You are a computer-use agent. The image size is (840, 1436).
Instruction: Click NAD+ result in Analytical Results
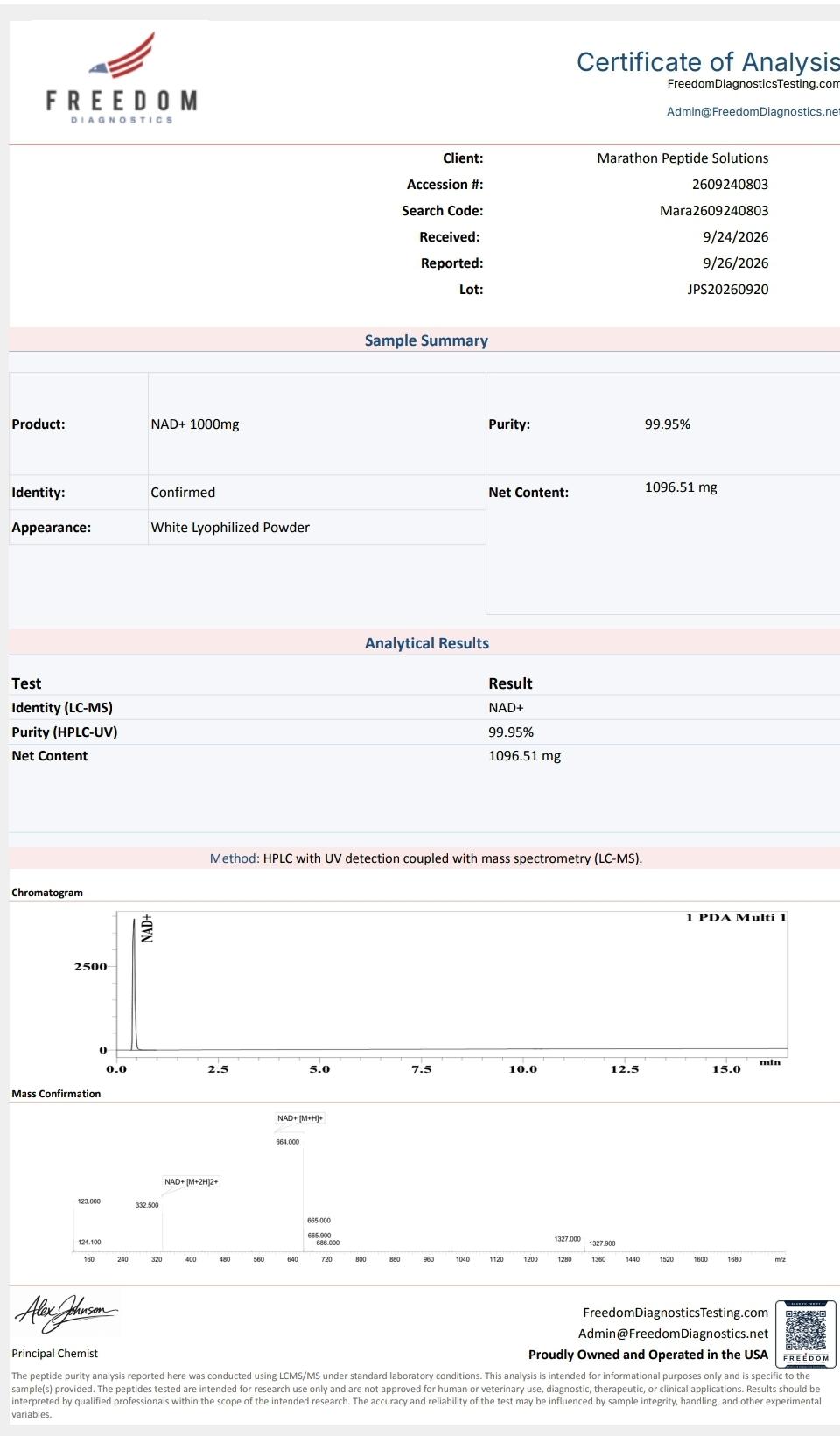[506, 708]
